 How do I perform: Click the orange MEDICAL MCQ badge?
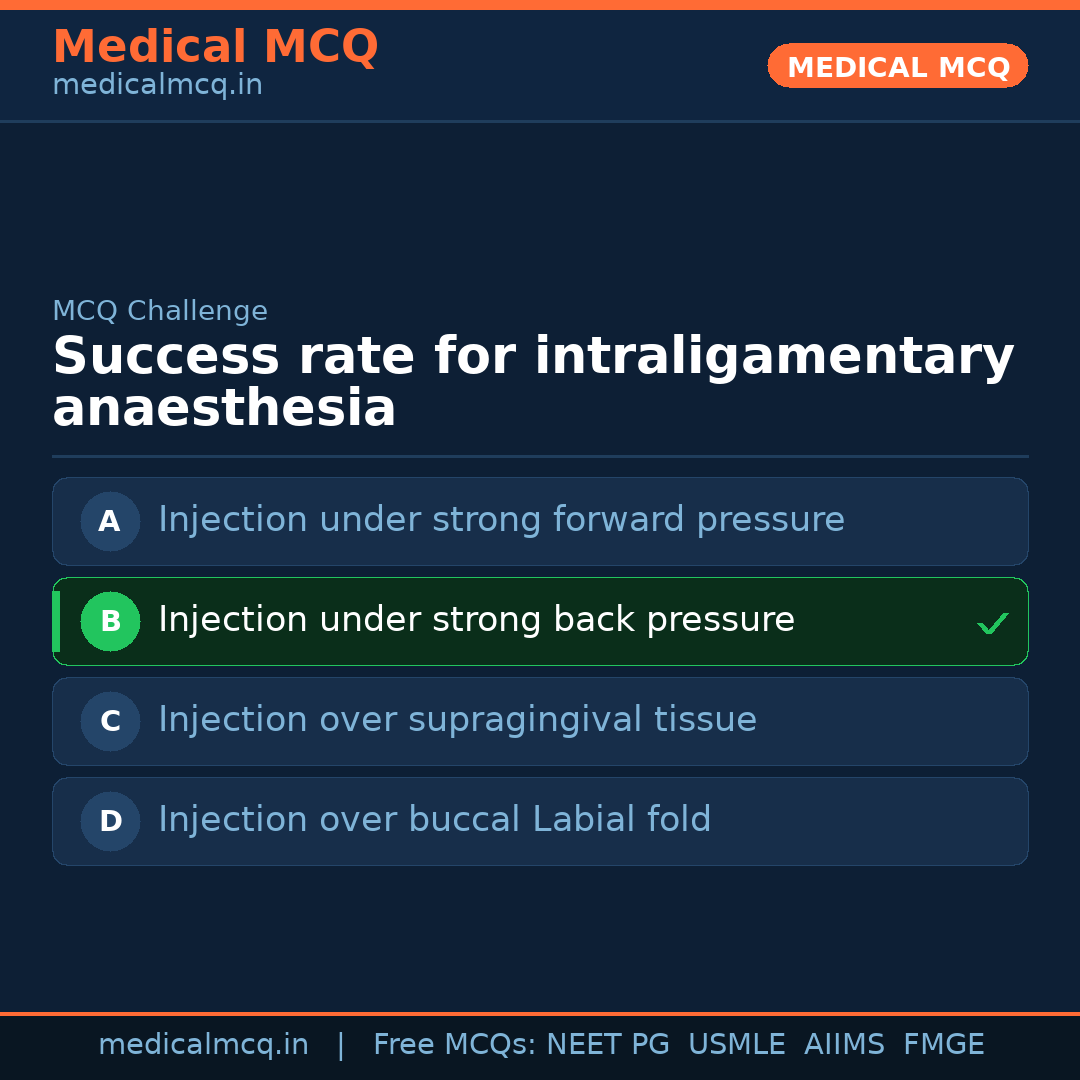pos(897,66)
